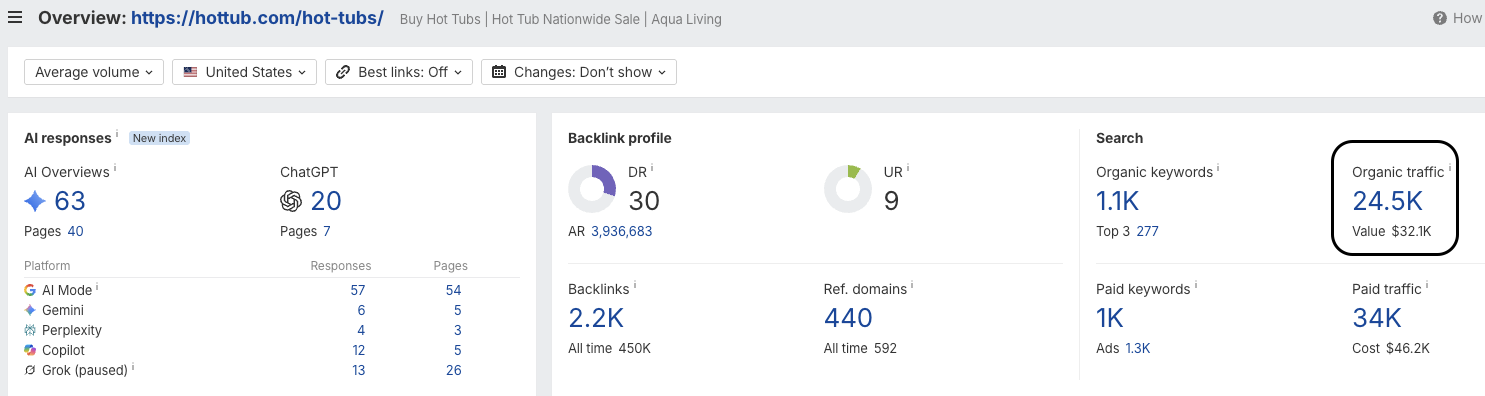Click the How help icon

tap(1440, 18)
